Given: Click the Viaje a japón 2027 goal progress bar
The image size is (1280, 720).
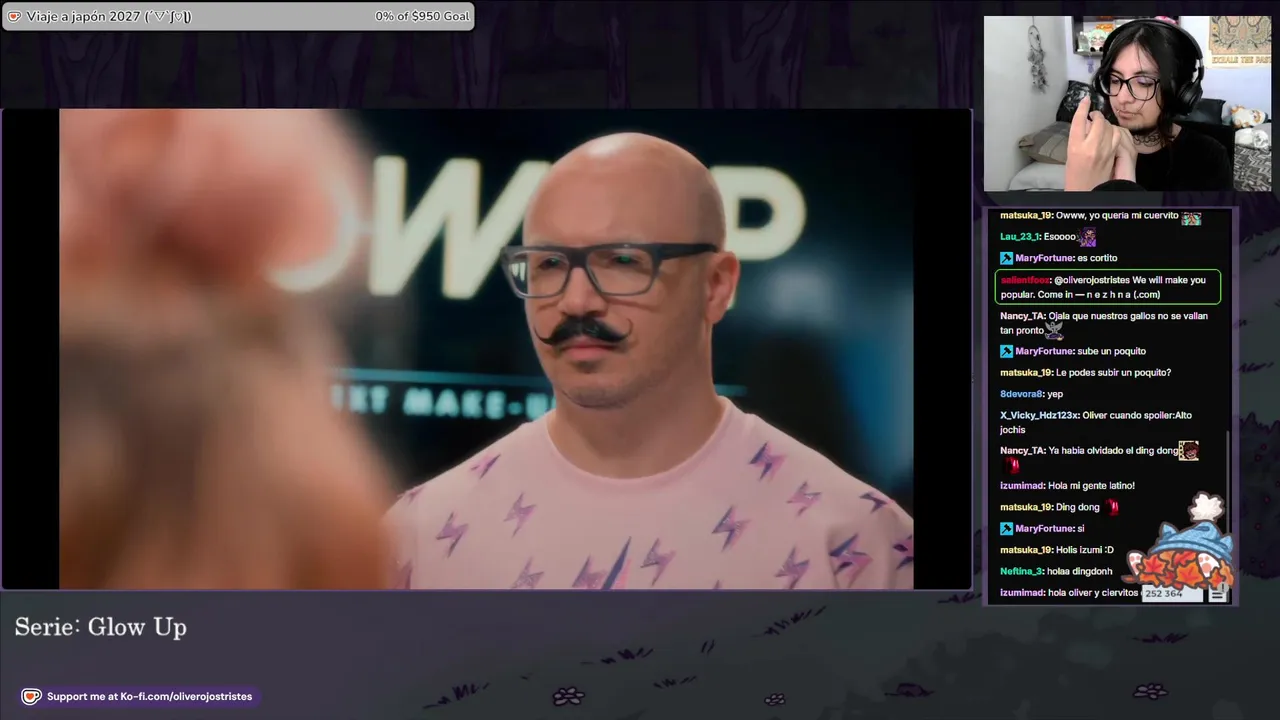Looking at the screenshot, I should coord(238,16).
